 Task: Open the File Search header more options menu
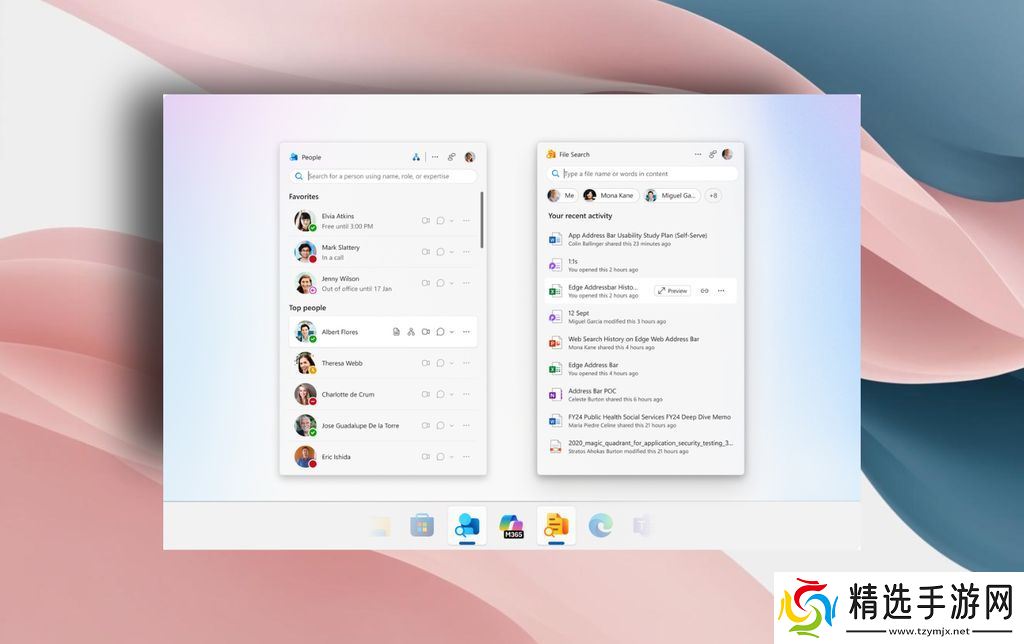pos(698,155)
